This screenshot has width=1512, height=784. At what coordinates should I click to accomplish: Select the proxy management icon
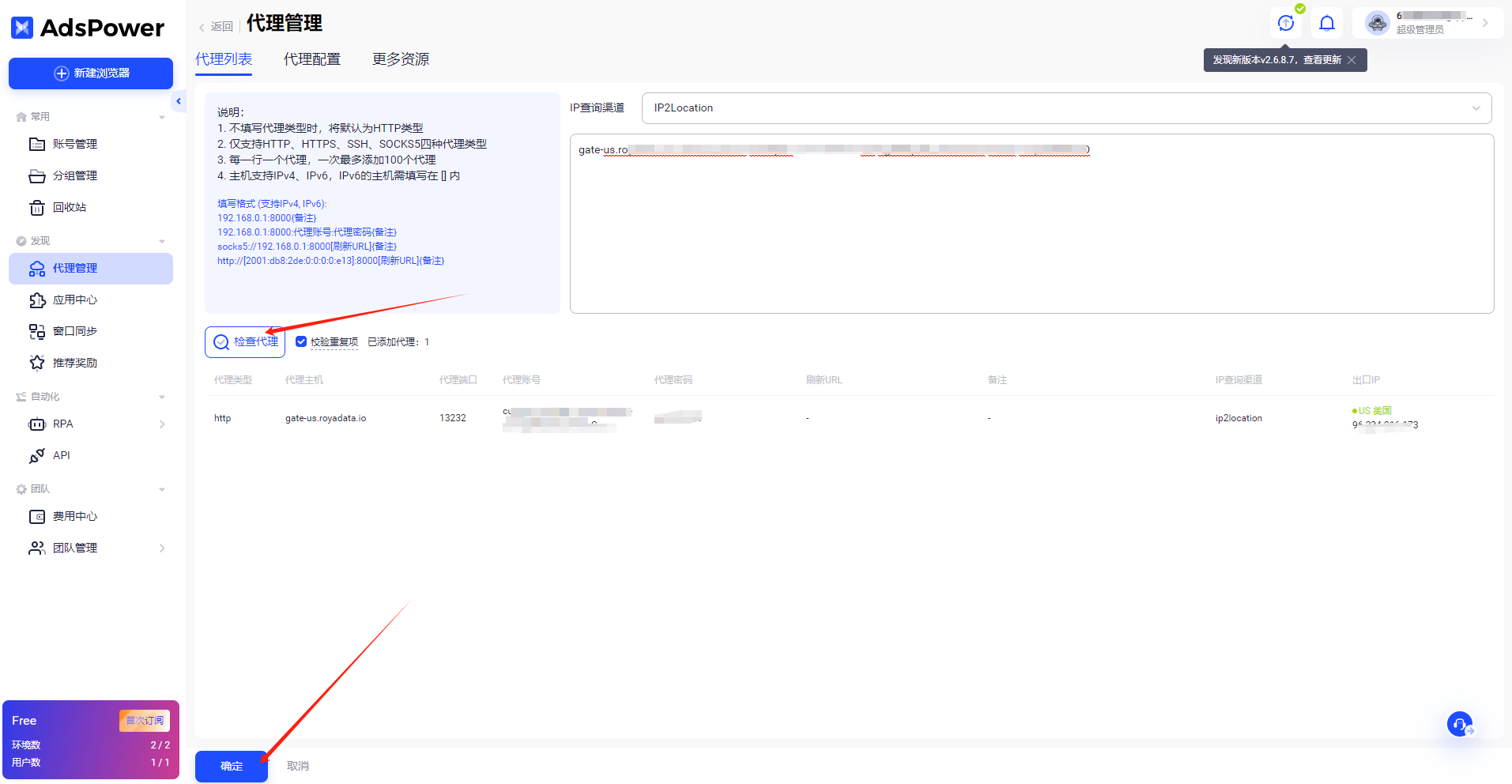tap(37, 269)
